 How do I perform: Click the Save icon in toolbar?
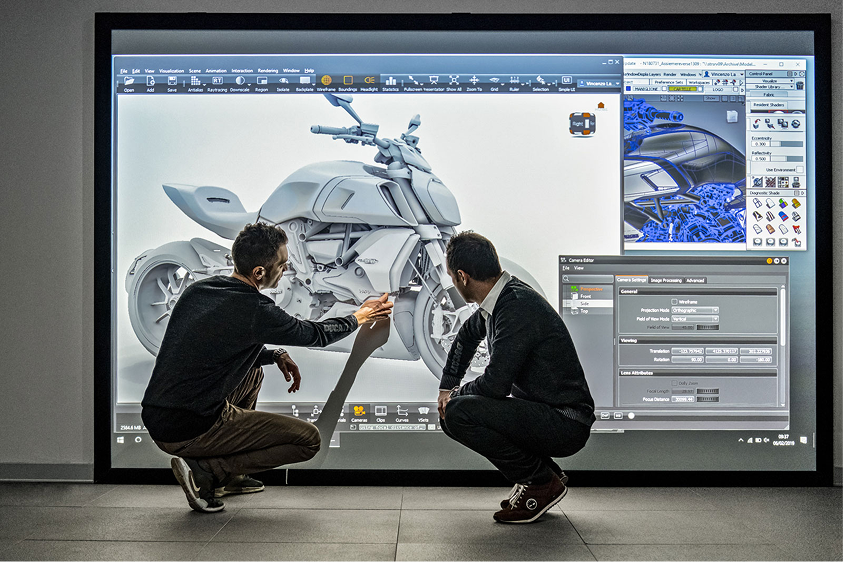pyautogui.click(x=172, y=81)
